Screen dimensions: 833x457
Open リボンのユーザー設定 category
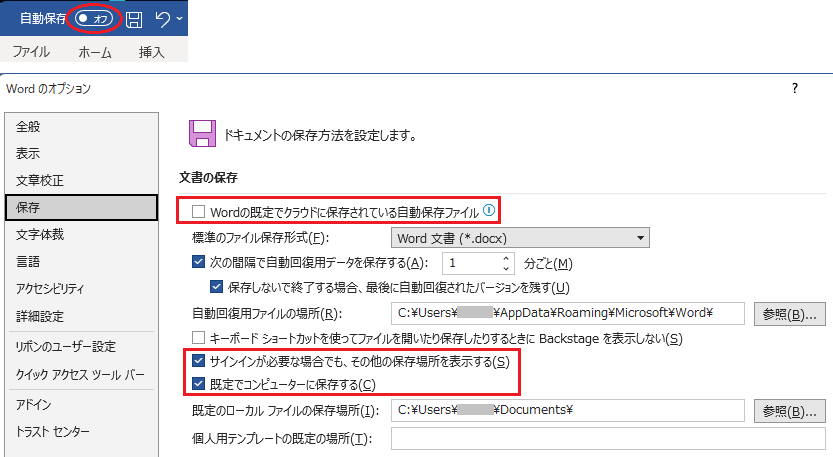tap(81, 346)
